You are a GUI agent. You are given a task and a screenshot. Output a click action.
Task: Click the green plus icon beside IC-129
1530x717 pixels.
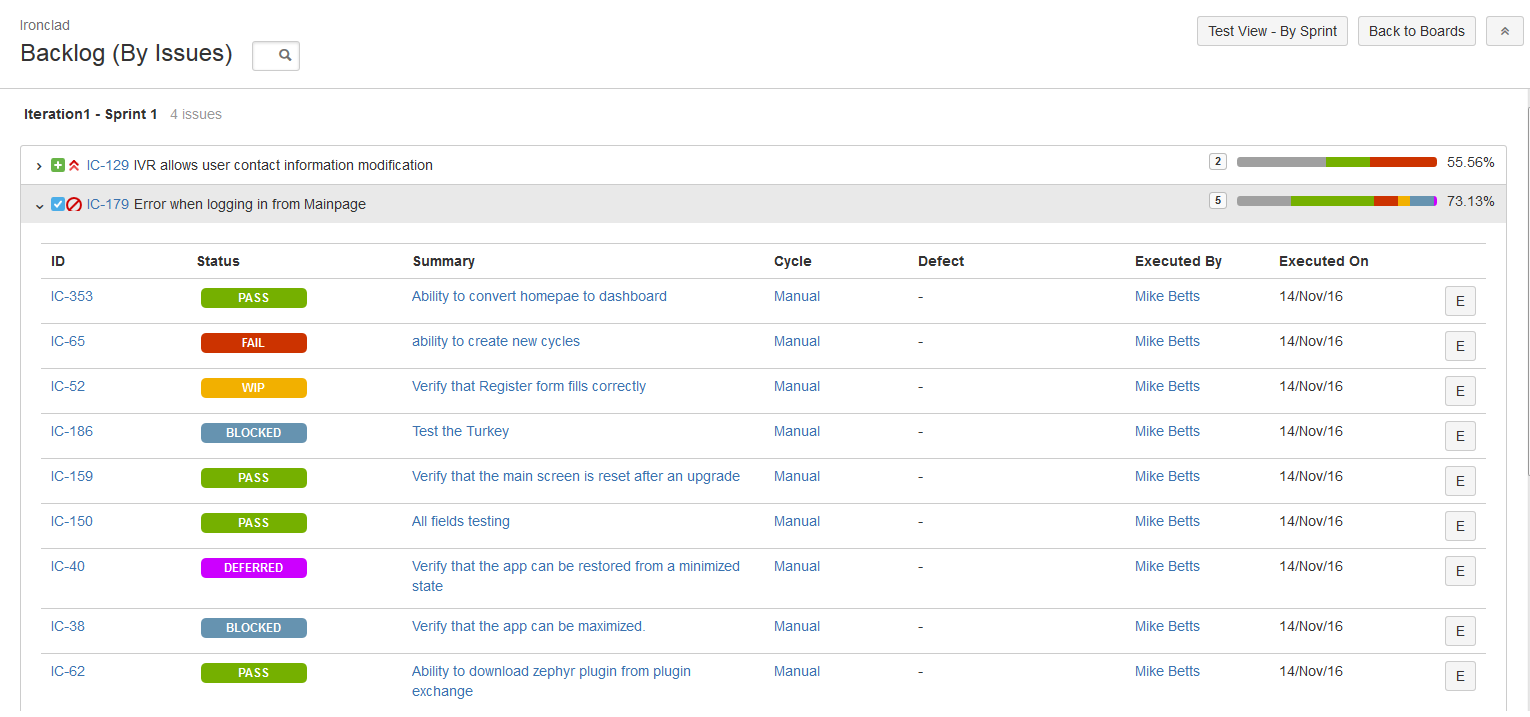tap(58, 165)
